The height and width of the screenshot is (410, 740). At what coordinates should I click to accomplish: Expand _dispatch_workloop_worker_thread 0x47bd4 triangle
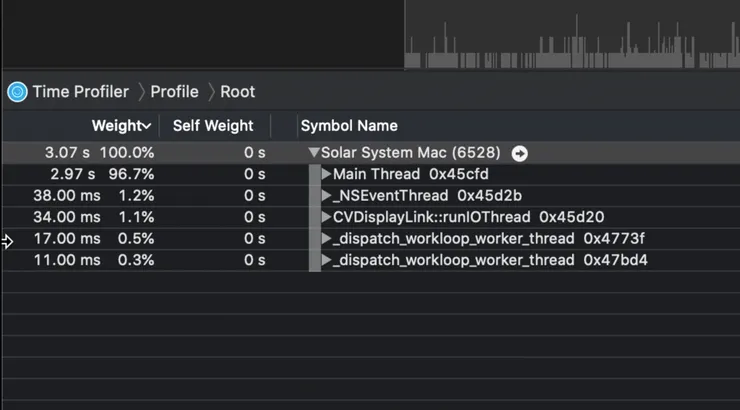coord(326,260)
